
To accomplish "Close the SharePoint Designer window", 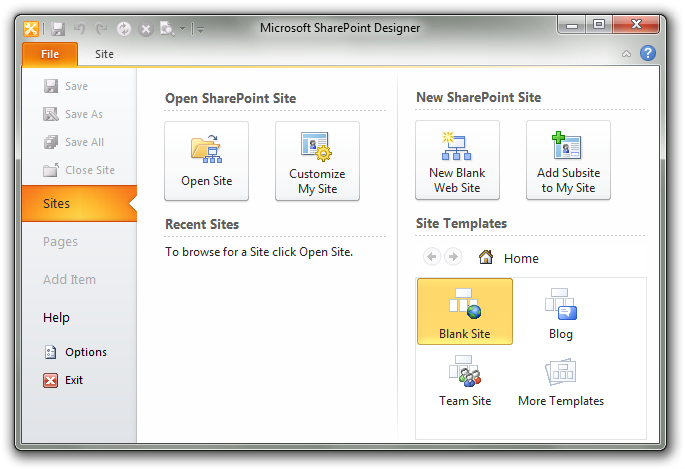I will pos(636,24).
